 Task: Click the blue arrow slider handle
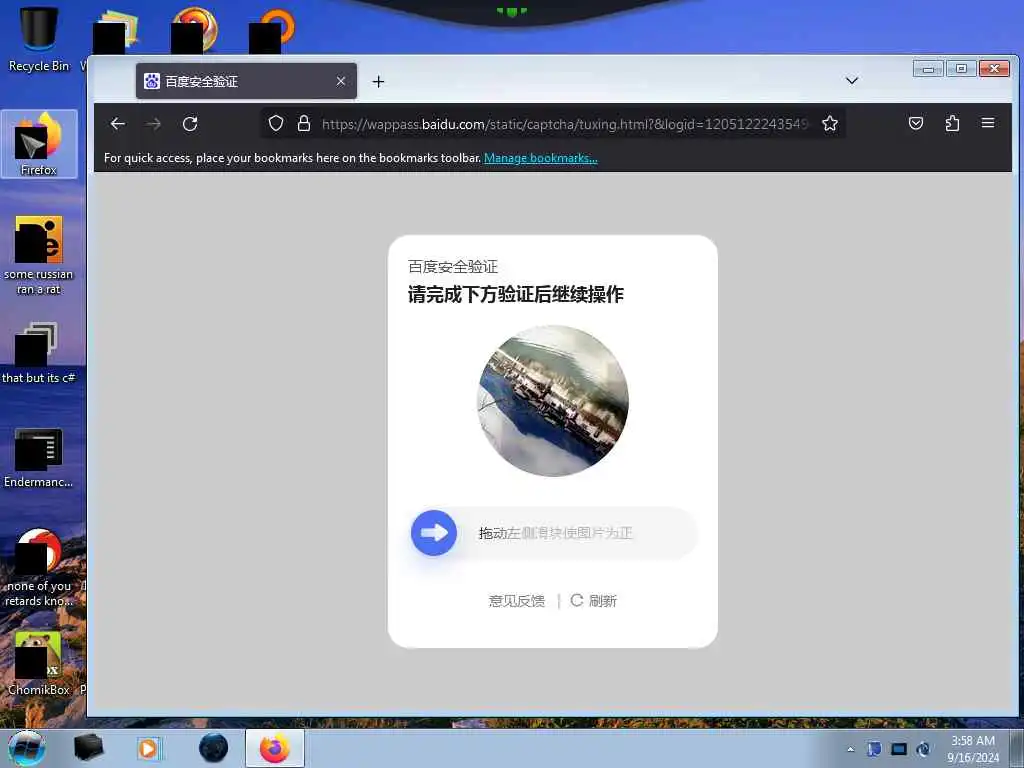point(434,533)
